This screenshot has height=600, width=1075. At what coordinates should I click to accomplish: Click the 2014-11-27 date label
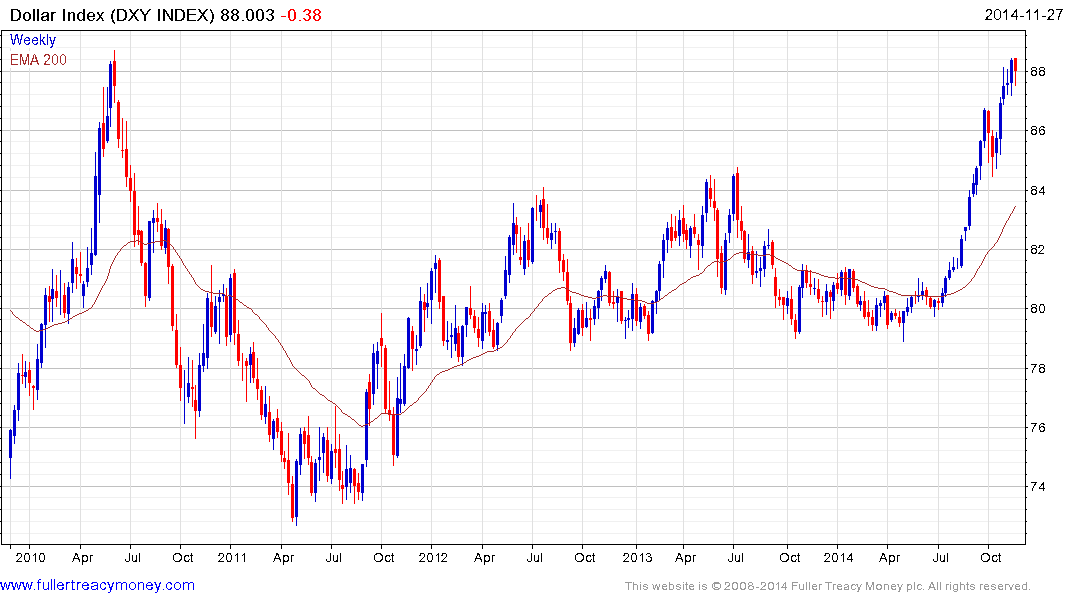pos(1023,15)
